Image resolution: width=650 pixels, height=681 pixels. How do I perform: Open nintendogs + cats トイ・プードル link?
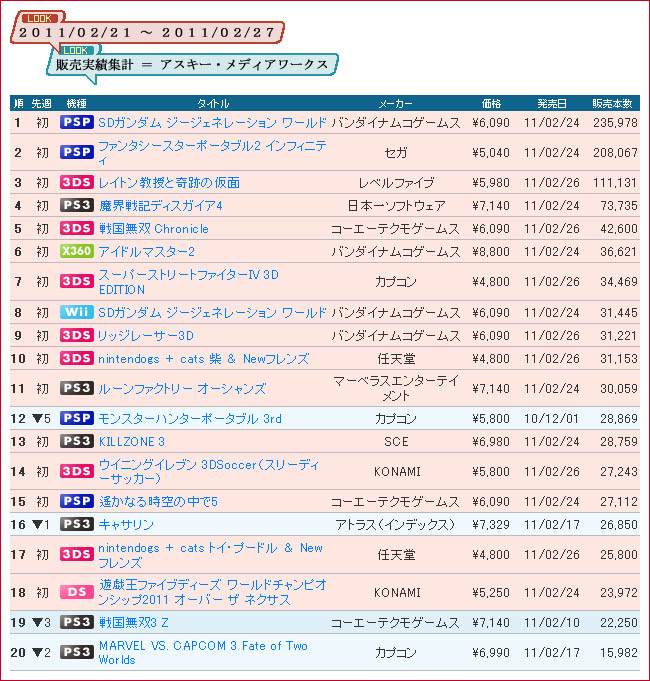tap(211, 555)
